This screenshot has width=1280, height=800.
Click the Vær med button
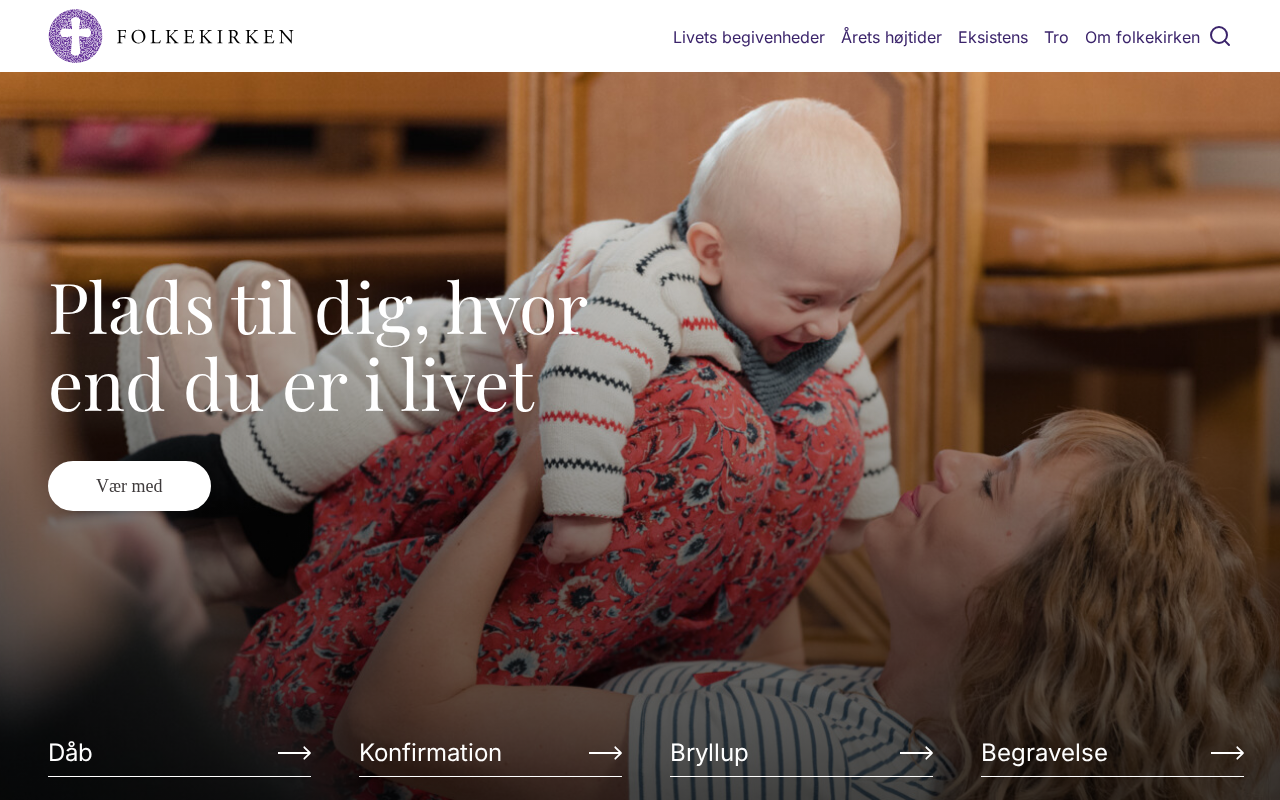[x=129, y=486]
